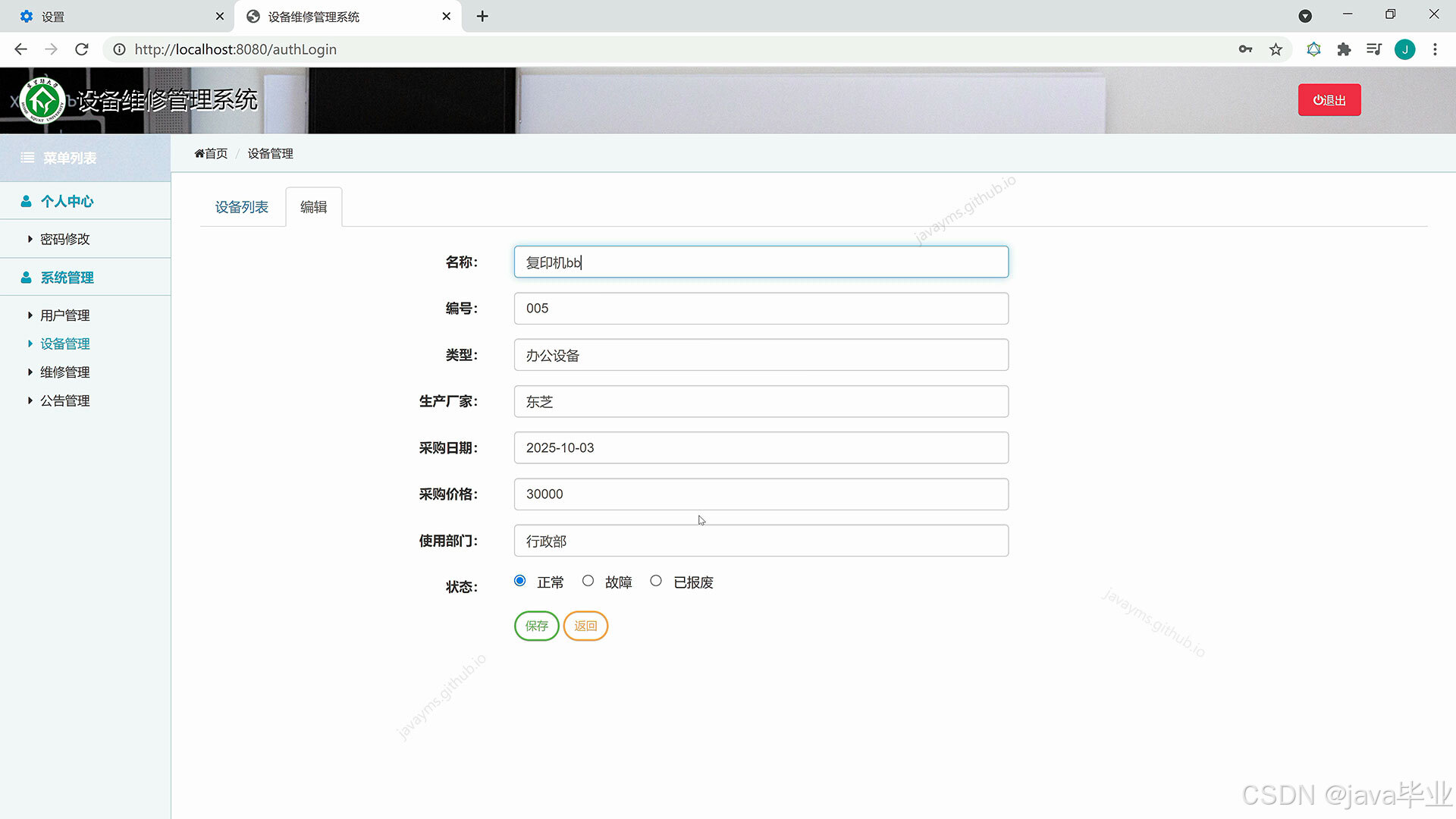This screenshot has width=1456, height=819.
Task: Select the 已报废 status radio button
Action: (x=656, y=581)
